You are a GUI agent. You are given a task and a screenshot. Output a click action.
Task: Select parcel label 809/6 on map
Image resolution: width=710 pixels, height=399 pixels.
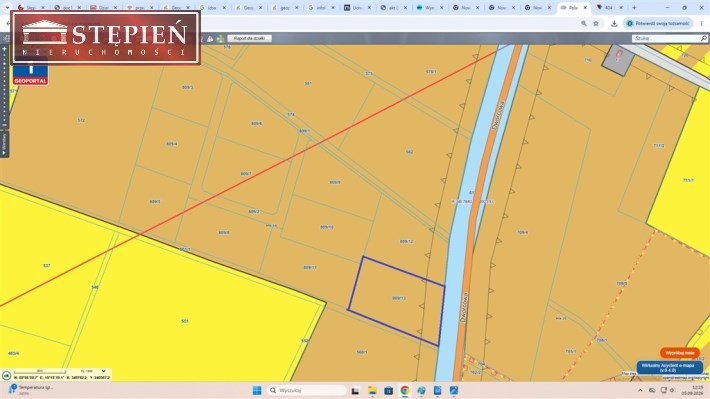(x=256, y=123)
